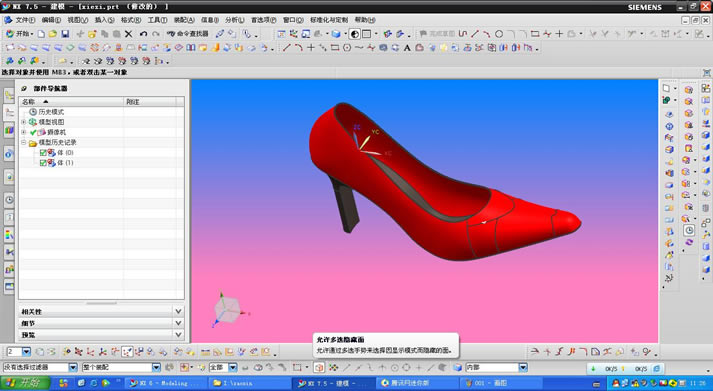Image resolution: width=713 pixels, height=391 pixels.
Task: Click the Open file folder icon
Action: pos(53,34)
